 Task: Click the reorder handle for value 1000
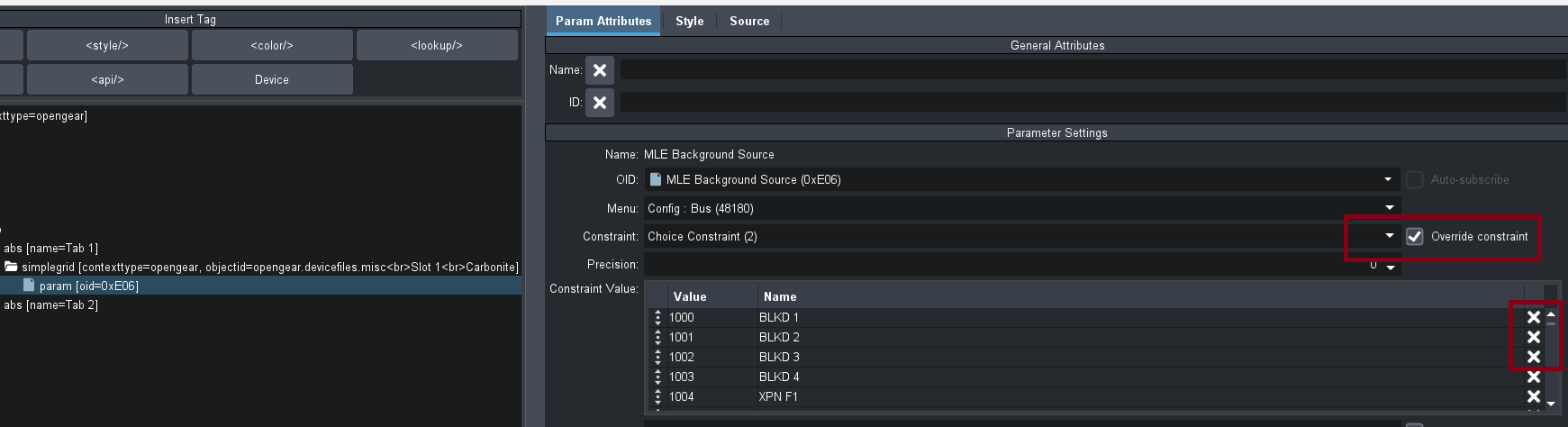657,317
